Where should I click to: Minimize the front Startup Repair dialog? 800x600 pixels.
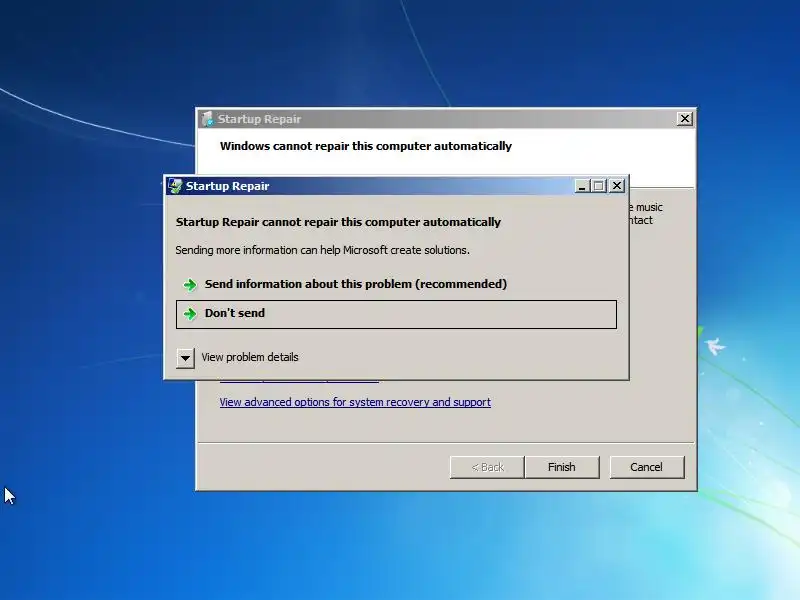point(582,186)
